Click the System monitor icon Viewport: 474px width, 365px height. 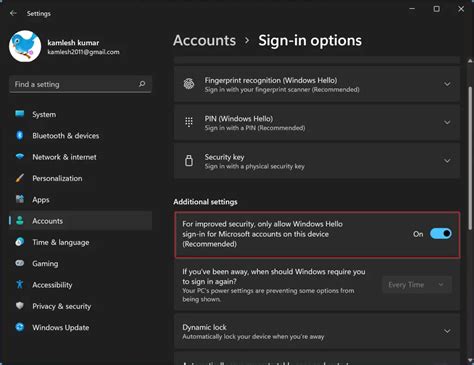(x=20, y=114)
